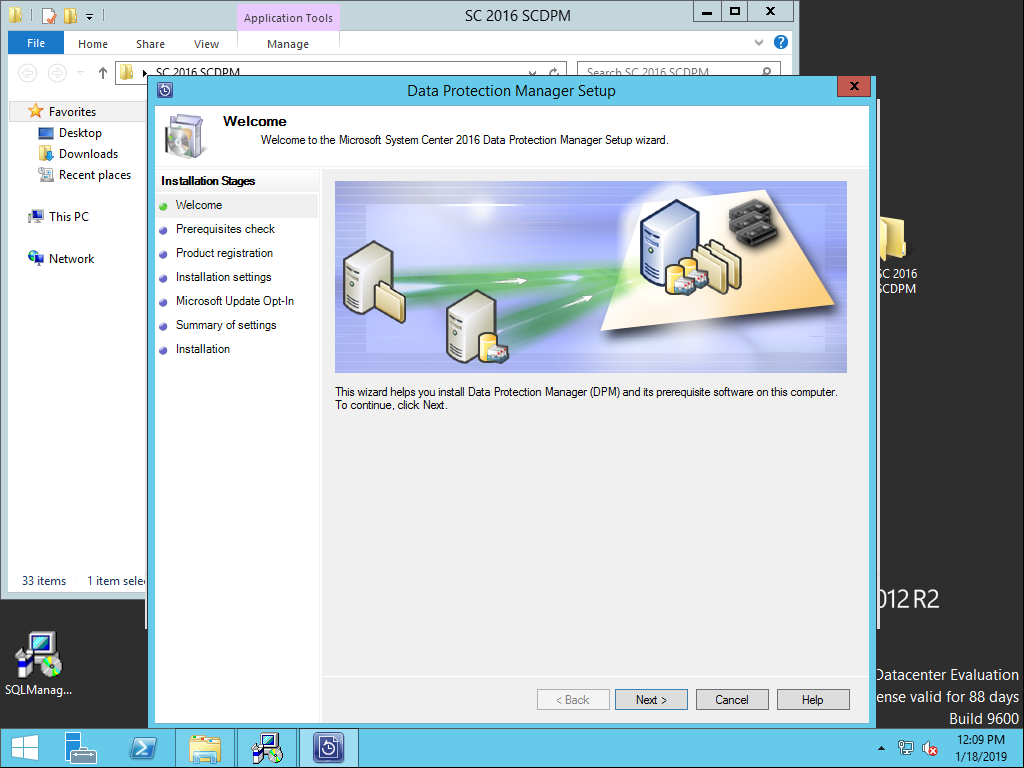Viewport: 1024px width, 768px height.
Task: Open File Explorer from the taskbar
Action: [205, 747]
